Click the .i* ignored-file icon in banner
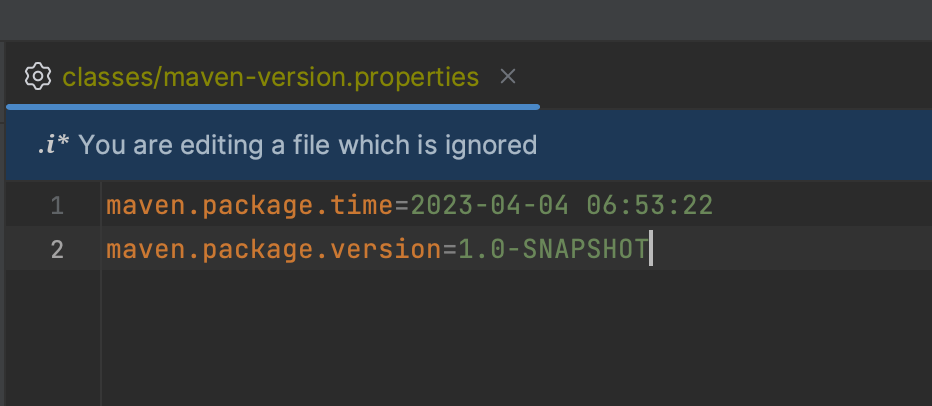Screen dimensions: 932x406 pyautogui.click(x=51, y=145)
